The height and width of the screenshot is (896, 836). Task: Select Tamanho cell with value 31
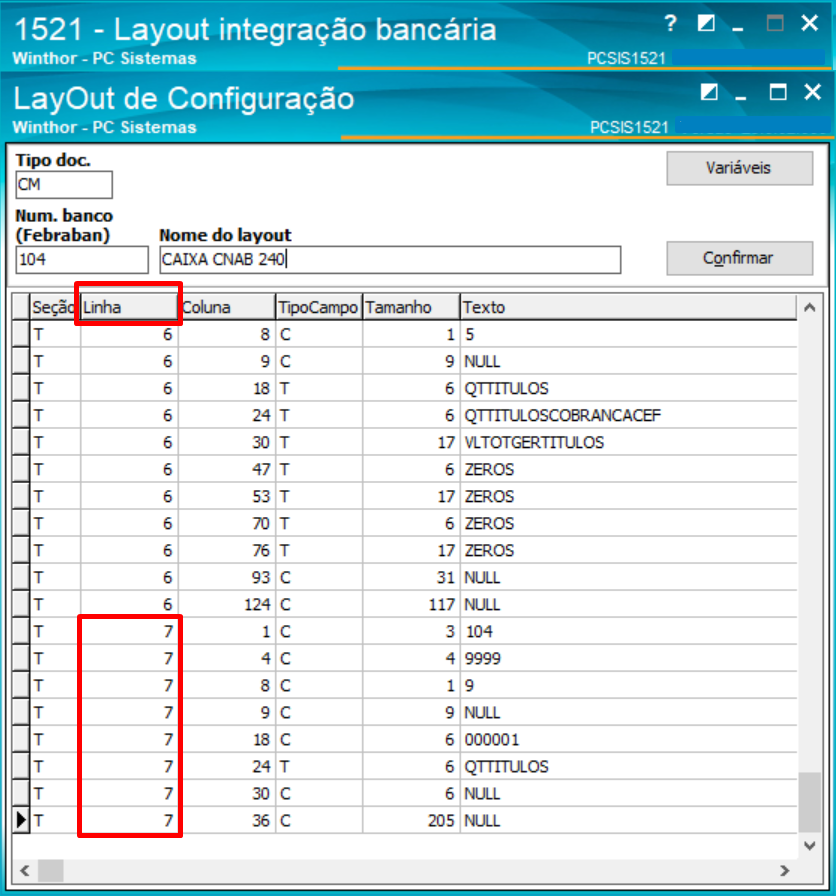point(411,577)
